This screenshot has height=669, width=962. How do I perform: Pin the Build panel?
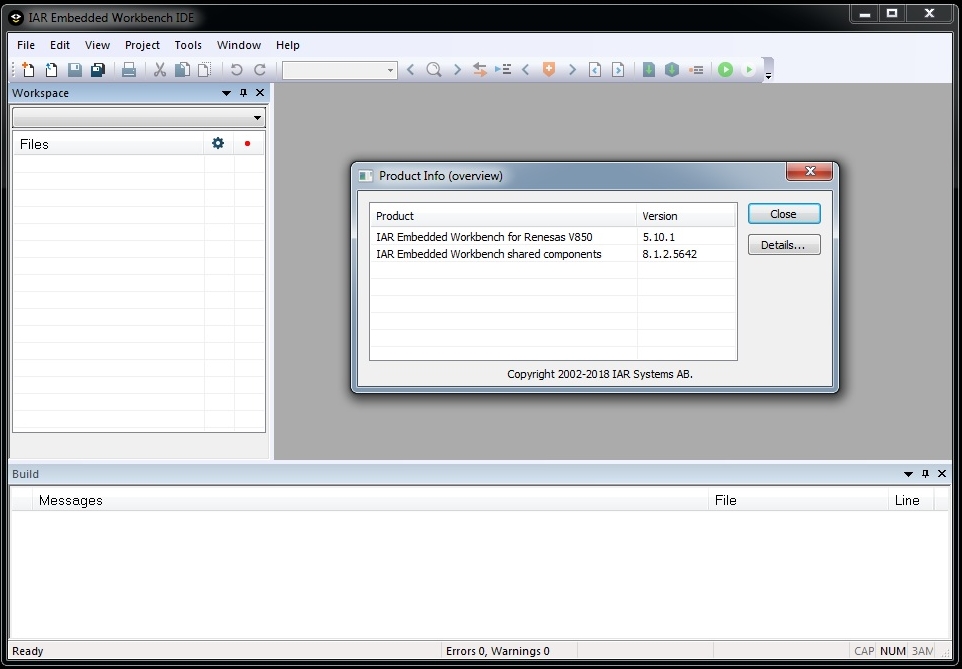925,473
